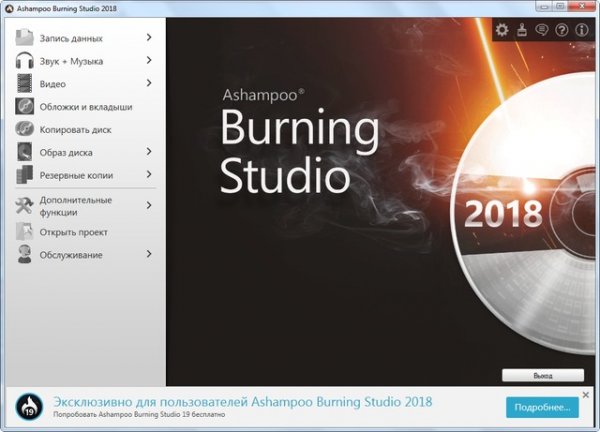Click the brush skin icon in top toolbar
Viewport: 600px width, 432px height.
coord(522,29)
